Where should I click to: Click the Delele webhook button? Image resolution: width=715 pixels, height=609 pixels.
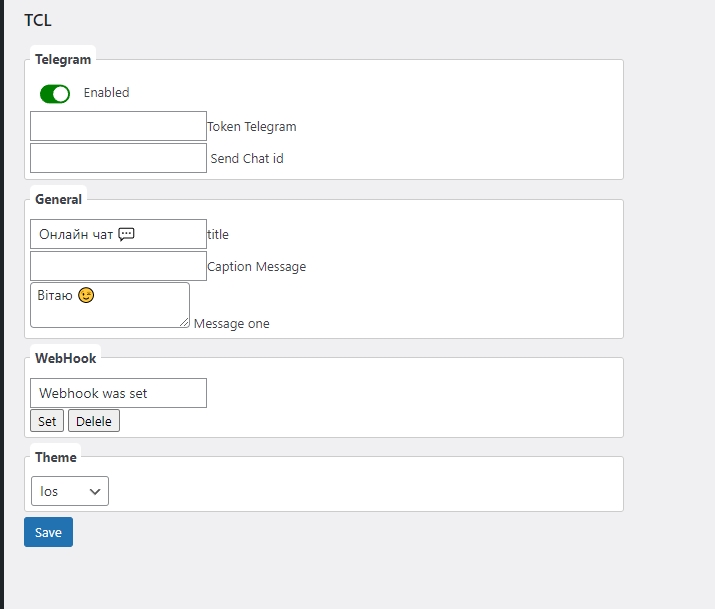pyautogui.click(x=94, y=421)
